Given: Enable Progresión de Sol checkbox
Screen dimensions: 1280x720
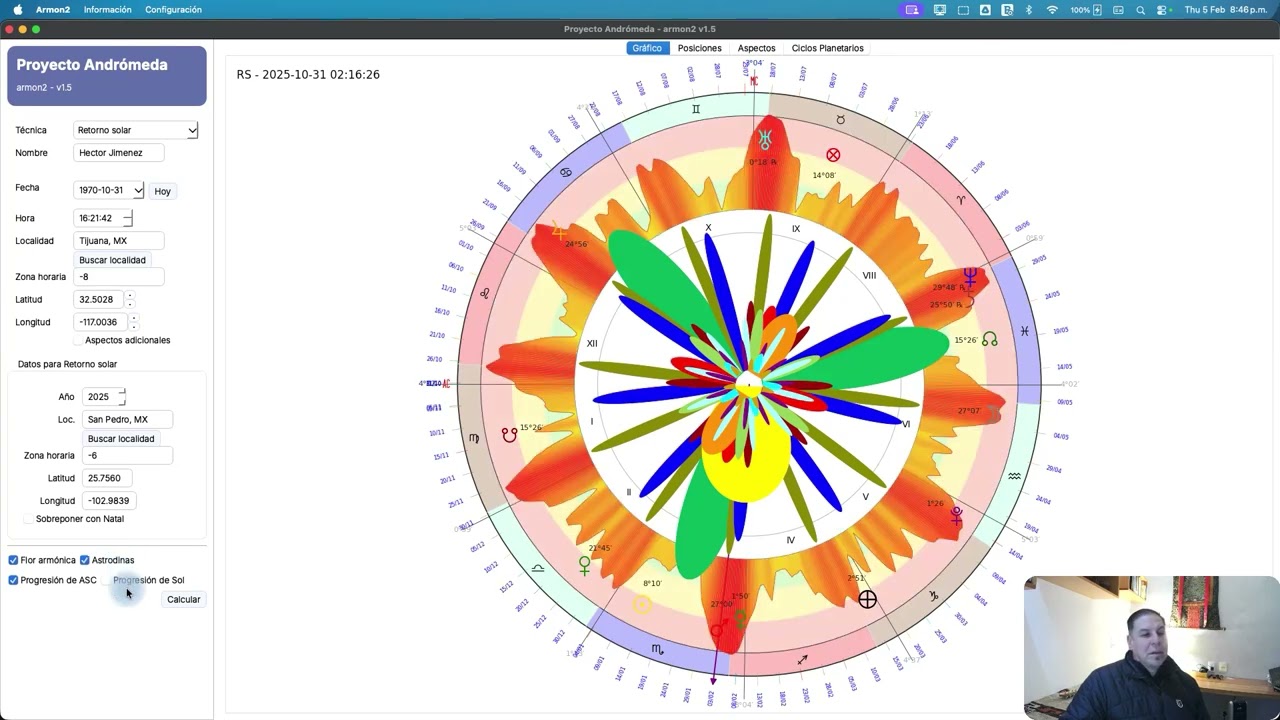Looking at the screenshot, I should tap(106, 580).
